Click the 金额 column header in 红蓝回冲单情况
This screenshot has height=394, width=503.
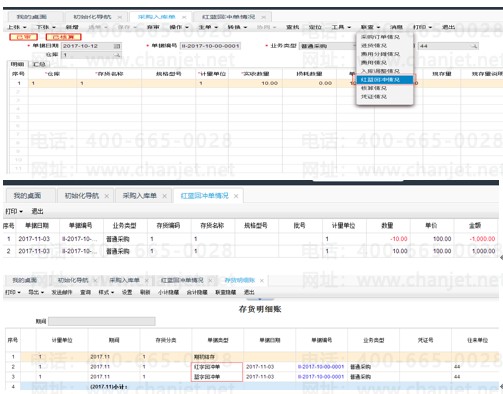tap(475, 226)
